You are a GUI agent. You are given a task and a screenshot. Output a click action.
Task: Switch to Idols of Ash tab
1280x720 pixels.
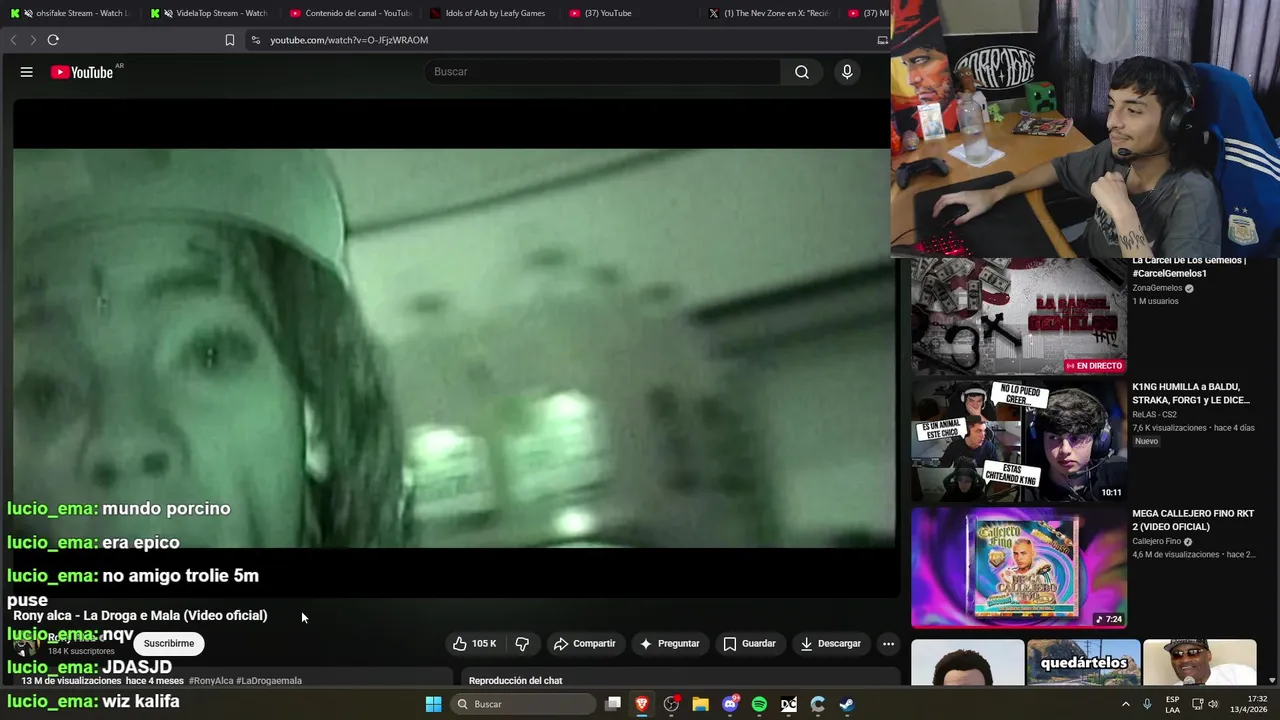tap(490, 13)
